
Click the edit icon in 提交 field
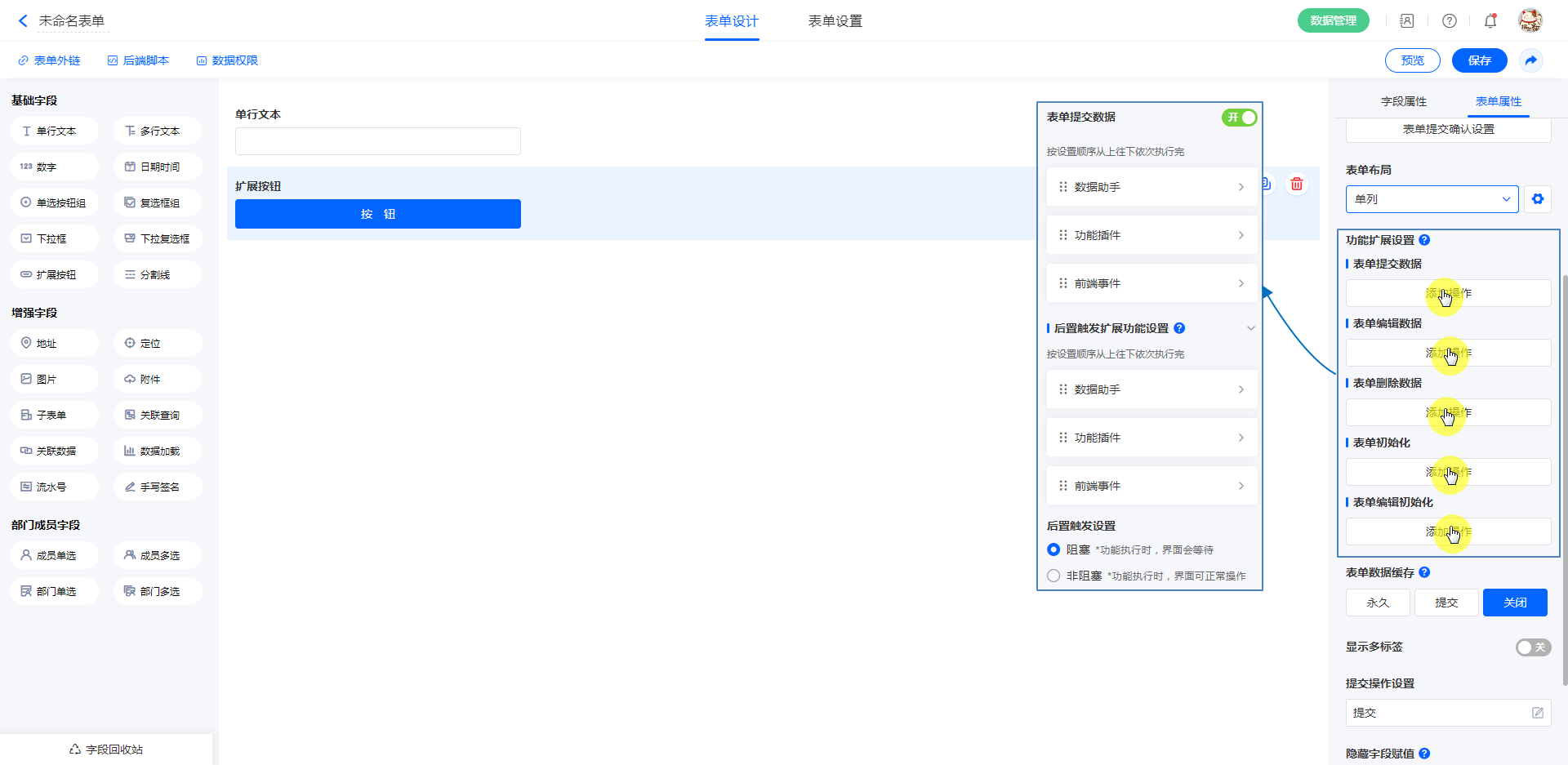[1538, 713]
